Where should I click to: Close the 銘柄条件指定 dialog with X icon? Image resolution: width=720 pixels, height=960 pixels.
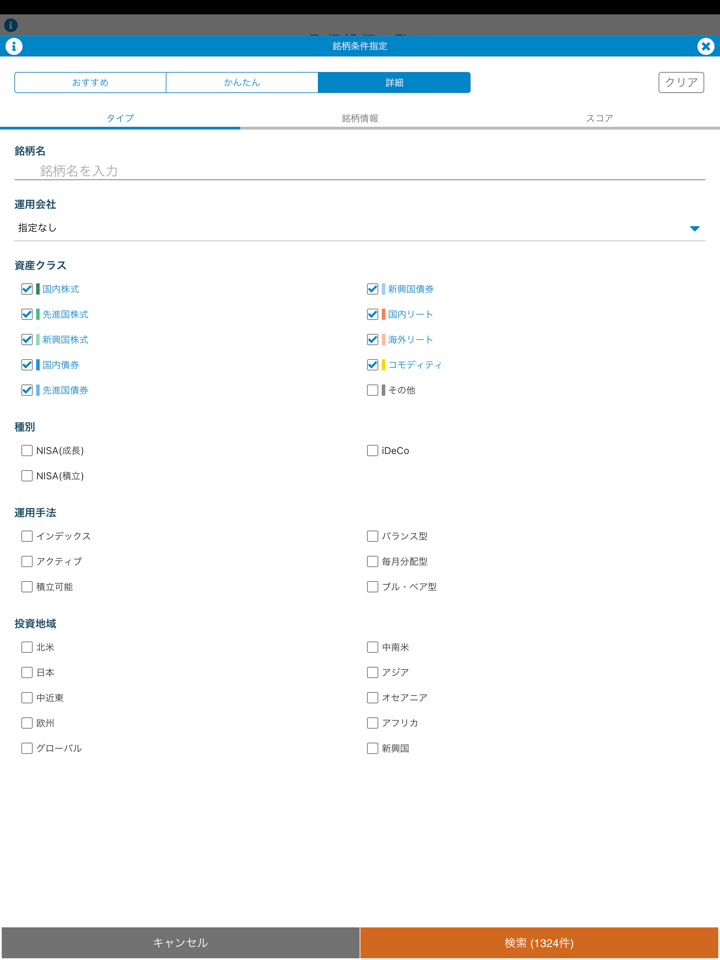point(705,46)
